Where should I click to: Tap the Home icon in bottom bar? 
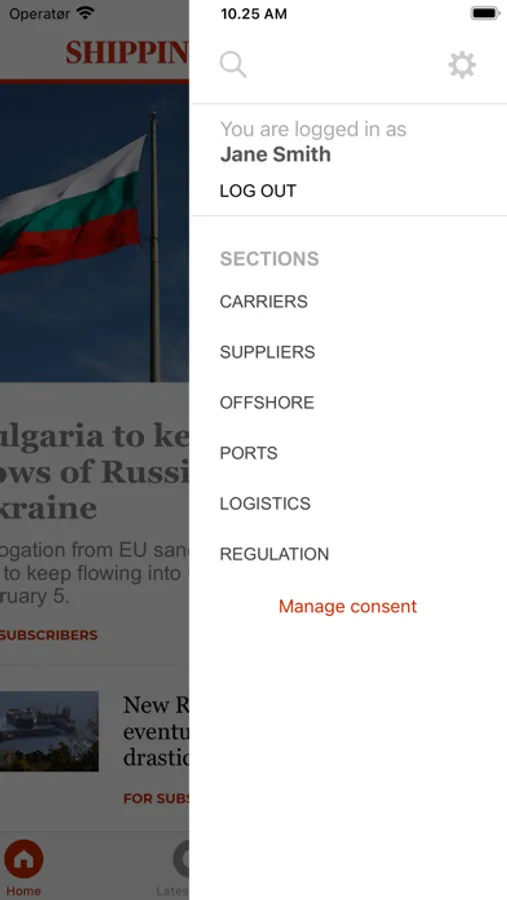24,859
